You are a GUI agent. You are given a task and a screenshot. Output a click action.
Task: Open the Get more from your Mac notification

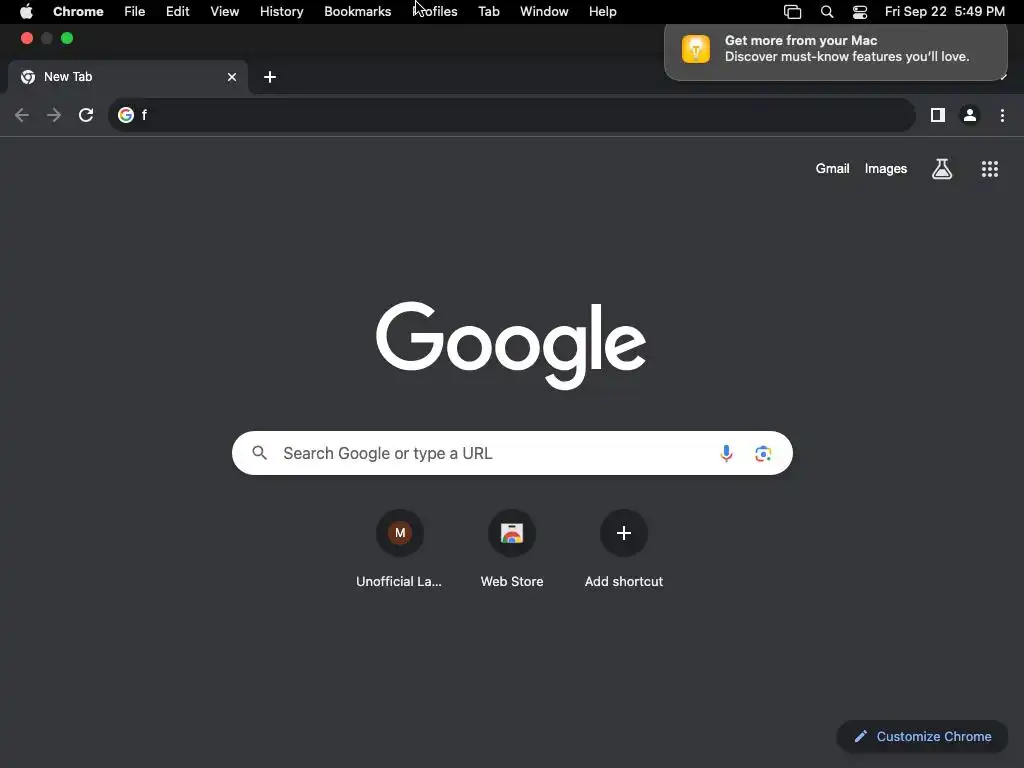point(836,50)
